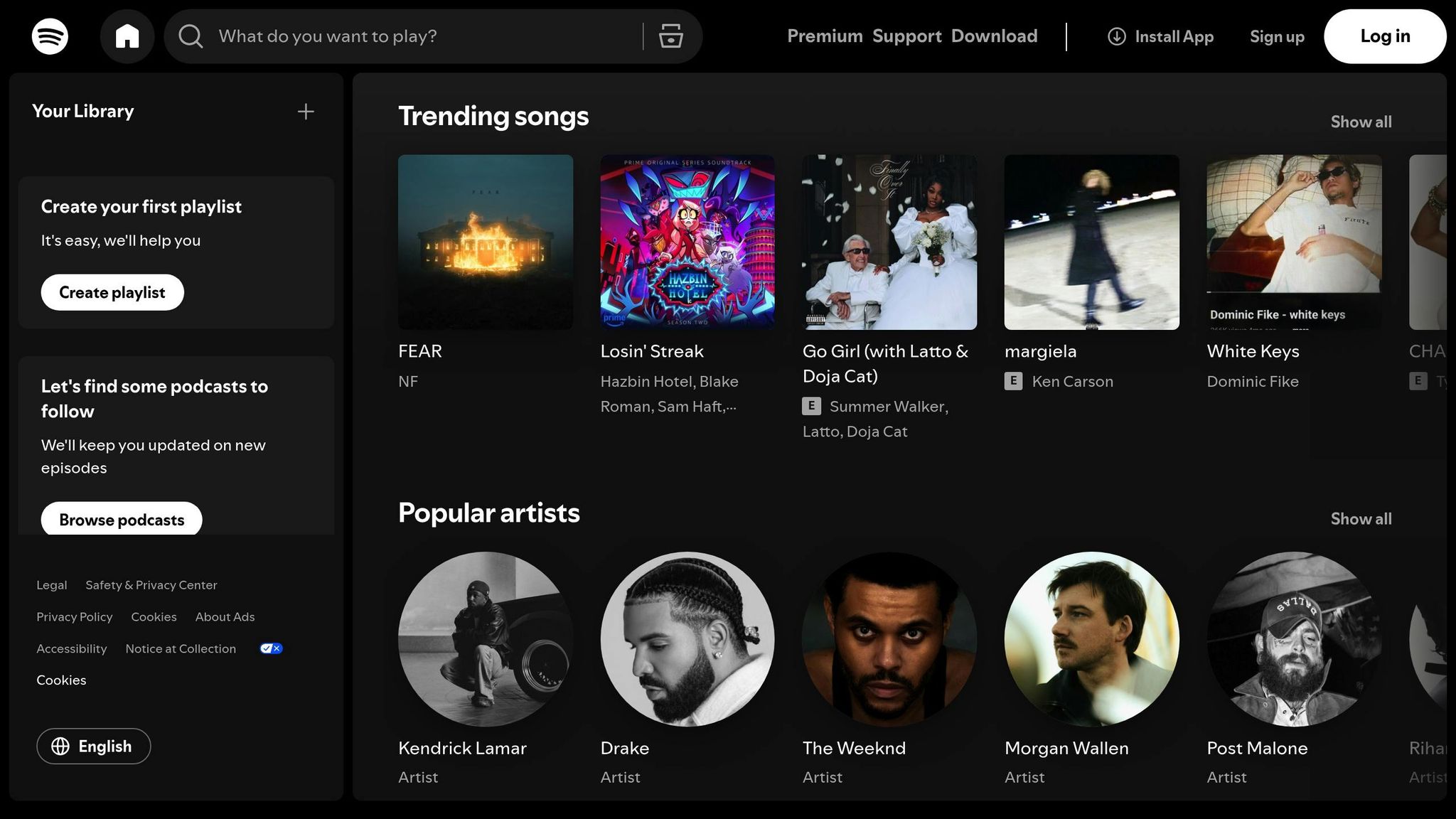
Task: Click the Popular artists heading
Action: [489, 513]
